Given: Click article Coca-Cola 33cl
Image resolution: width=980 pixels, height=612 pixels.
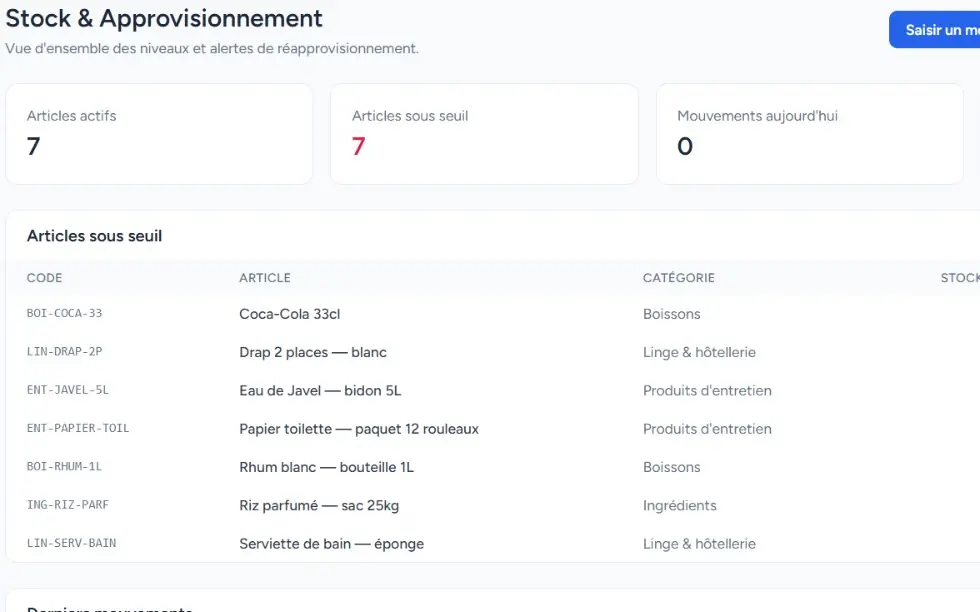Looking at the screenshot, I should [x=289, y=314].
